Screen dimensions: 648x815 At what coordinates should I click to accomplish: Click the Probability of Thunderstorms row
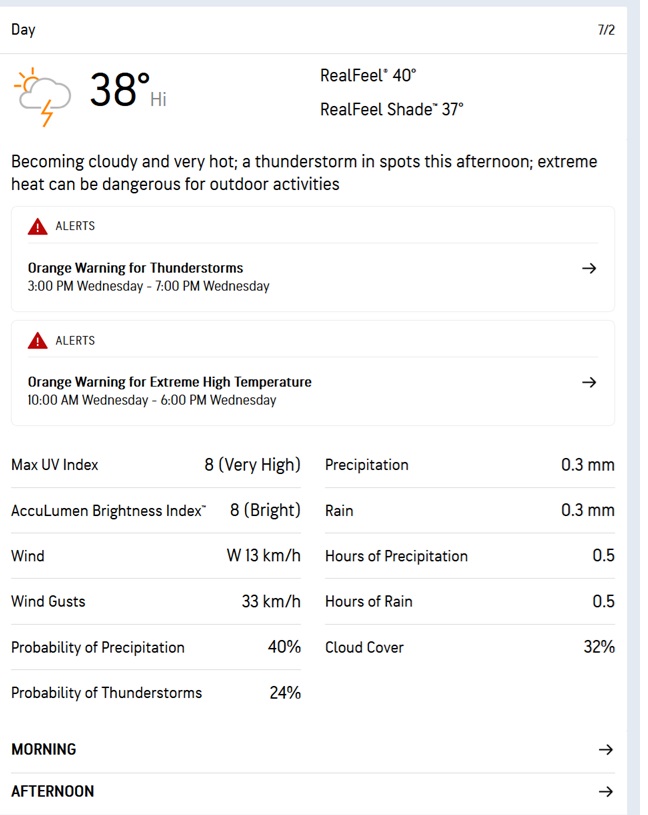tap(155, 692)
